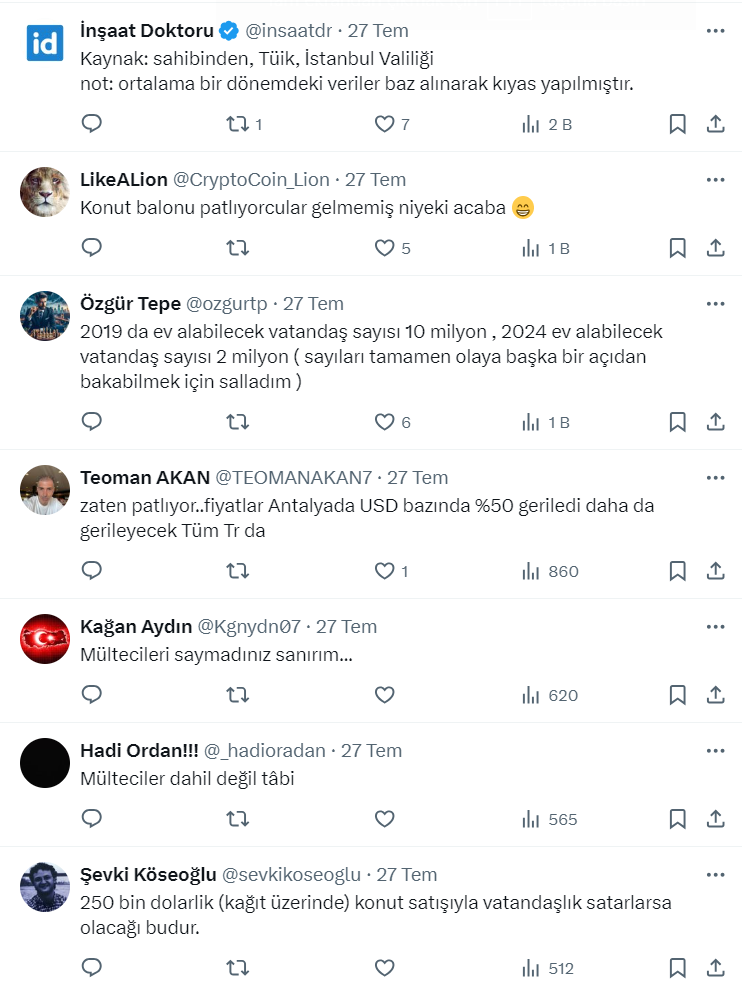
Task: Expand the more menu on Teoman AKAN's tweet
Action: (x=715, y=477)
